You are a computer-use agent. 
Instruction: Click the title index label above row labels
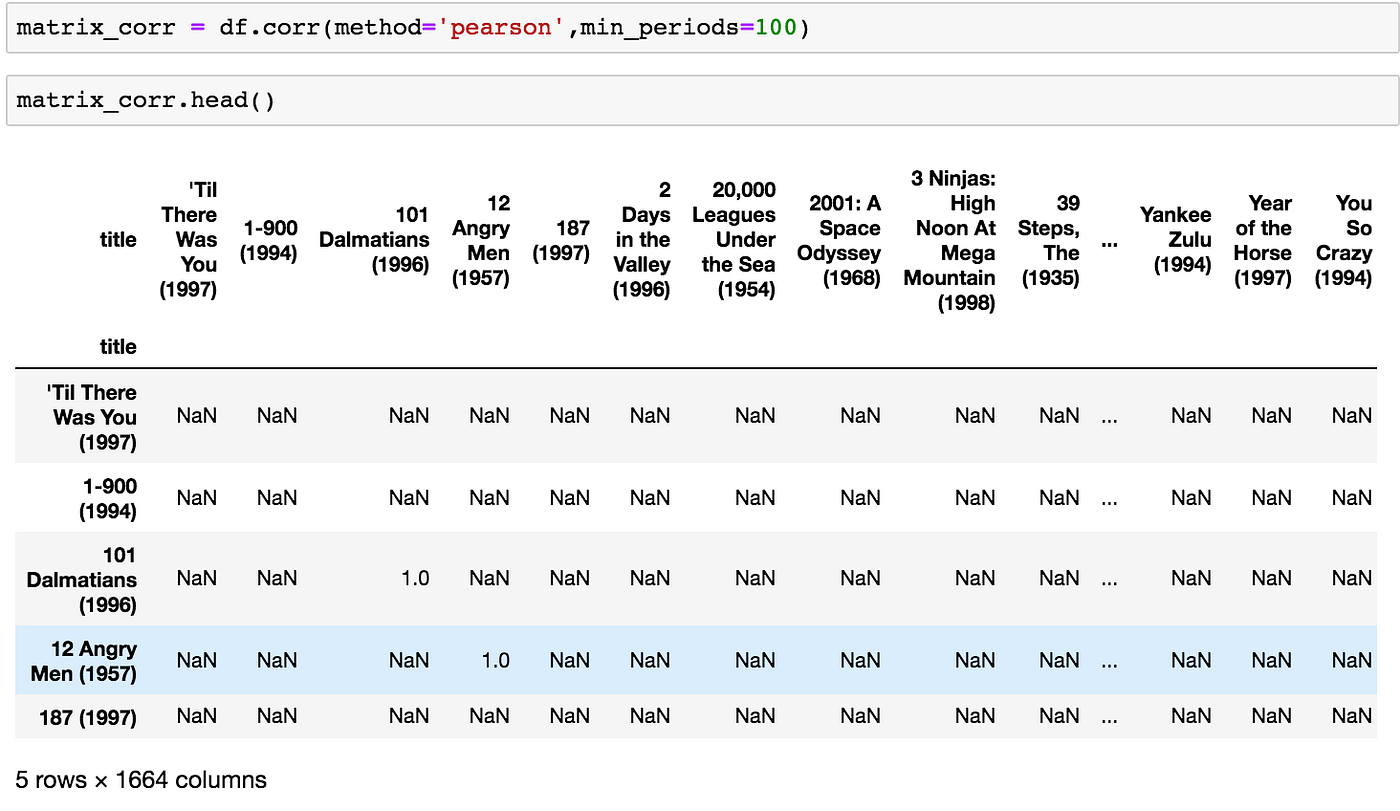[x=118, y=346]
